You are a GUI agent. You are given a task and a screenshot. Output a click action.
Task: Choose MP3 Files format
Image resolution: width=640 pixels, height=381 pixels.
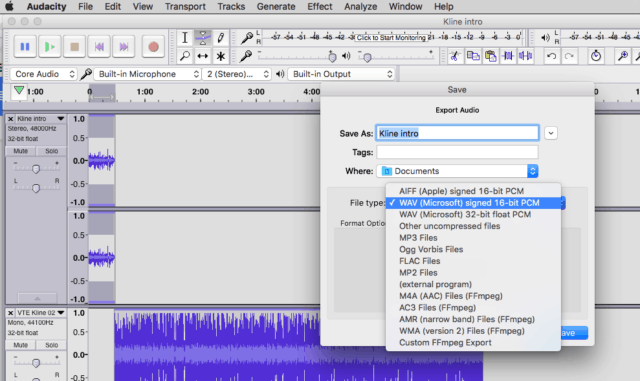pyautogui.click(x=473, y=238)
